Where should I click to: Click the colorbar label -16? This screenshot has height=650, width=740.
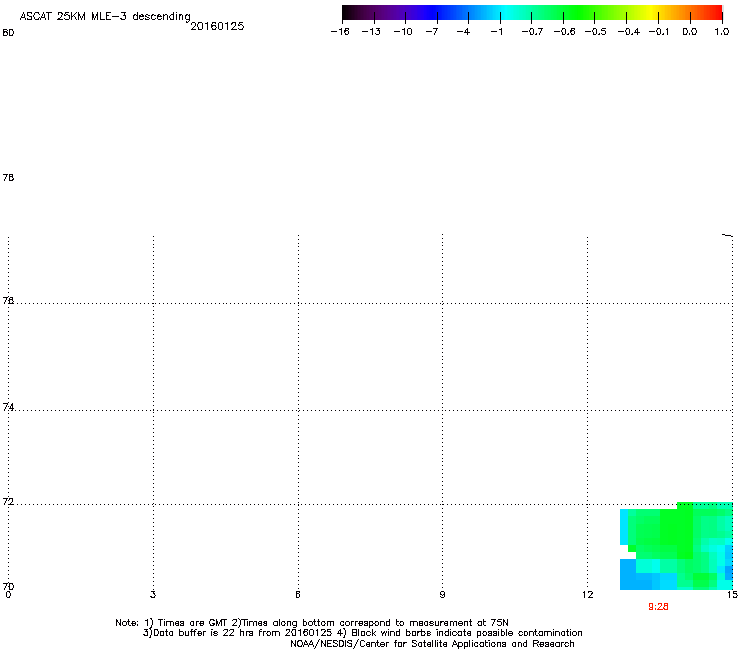(x=340, y=32)
